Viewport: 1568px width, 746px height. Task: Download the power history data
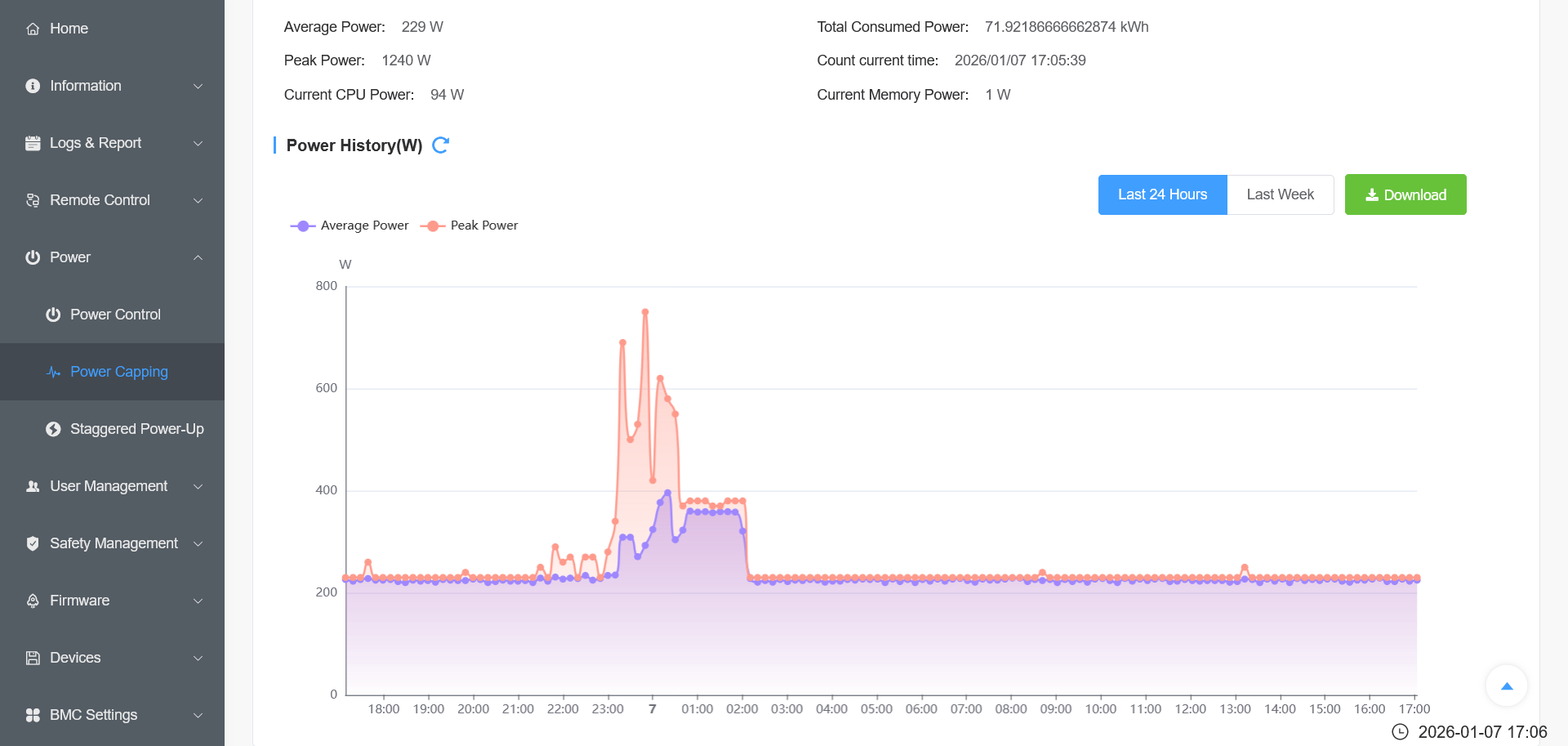tap(1405, 194)
